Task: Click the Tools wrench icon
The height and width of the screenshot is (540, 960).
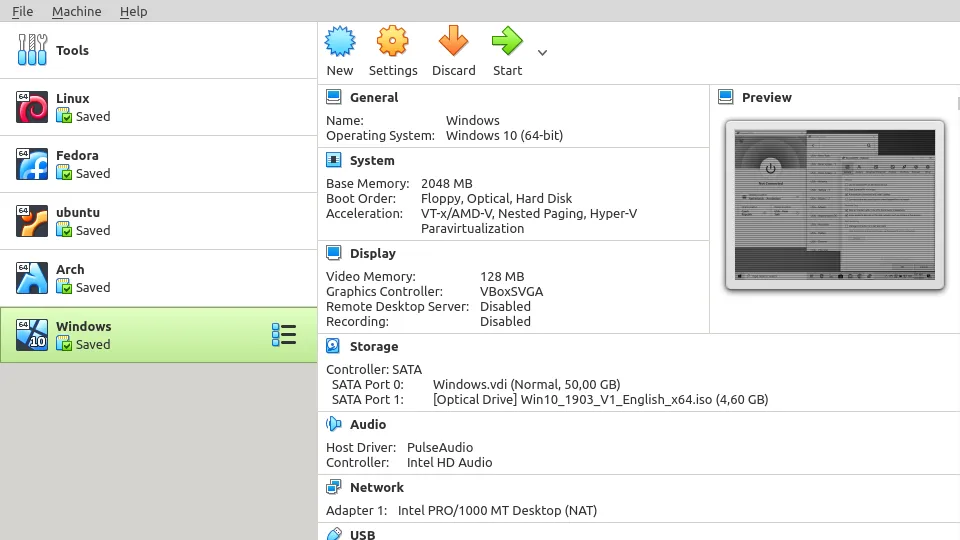Action: pyautogui.click(x=32, y=50)
